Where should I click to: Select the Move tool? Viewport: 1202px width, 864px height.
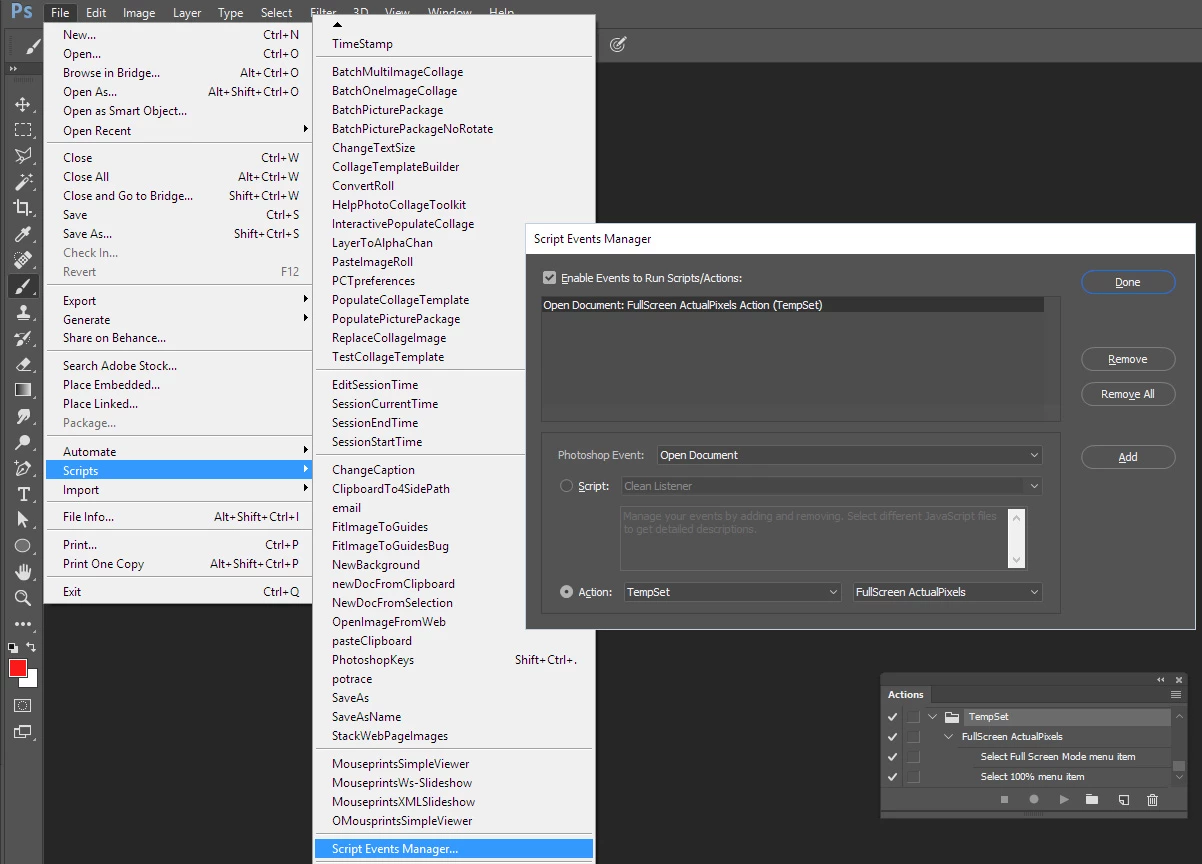pyautogui.click(x=22, y=104)
